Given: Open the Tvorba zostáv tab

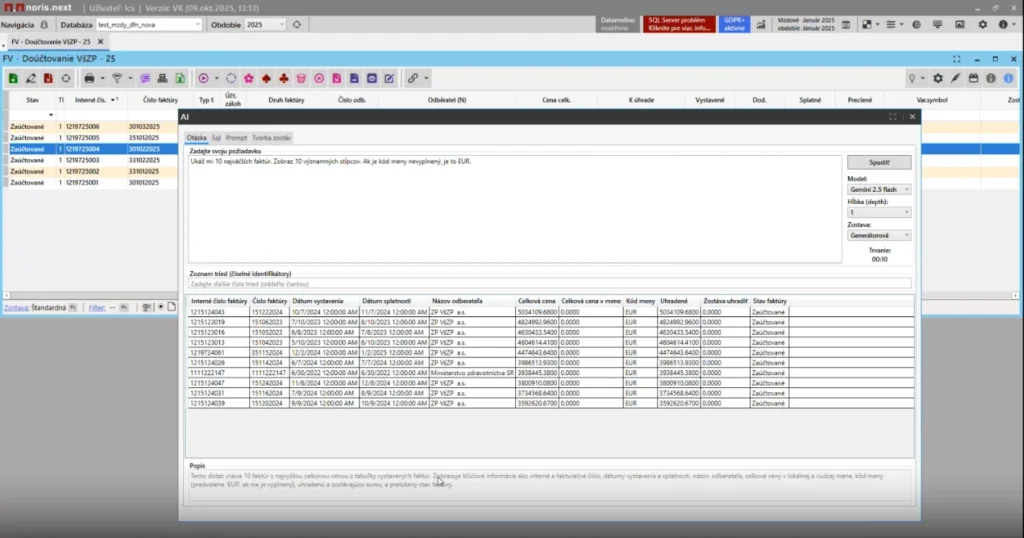Looking at the screenshot, I should point(271,137).
